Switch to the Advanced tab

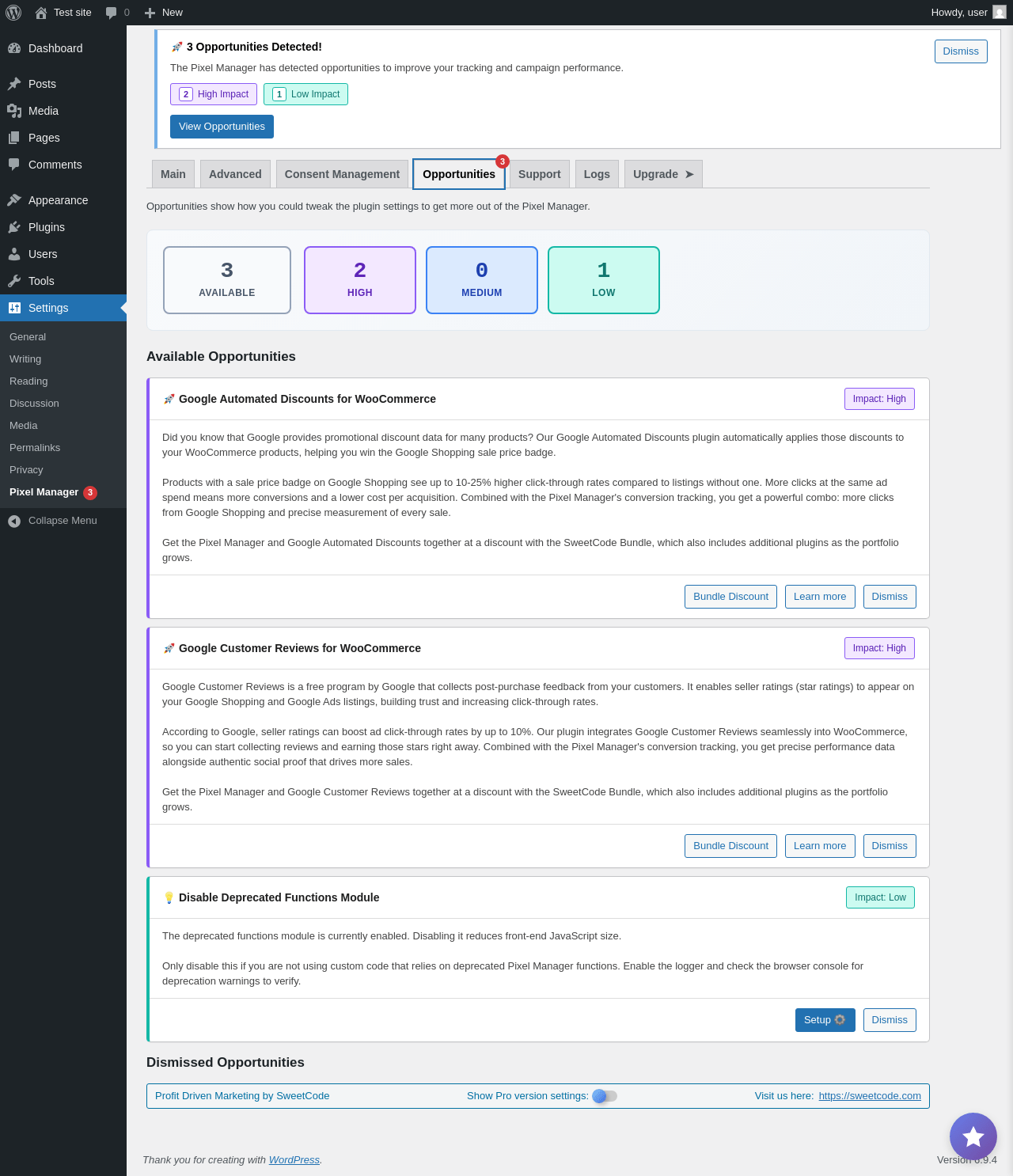(235, 174)
